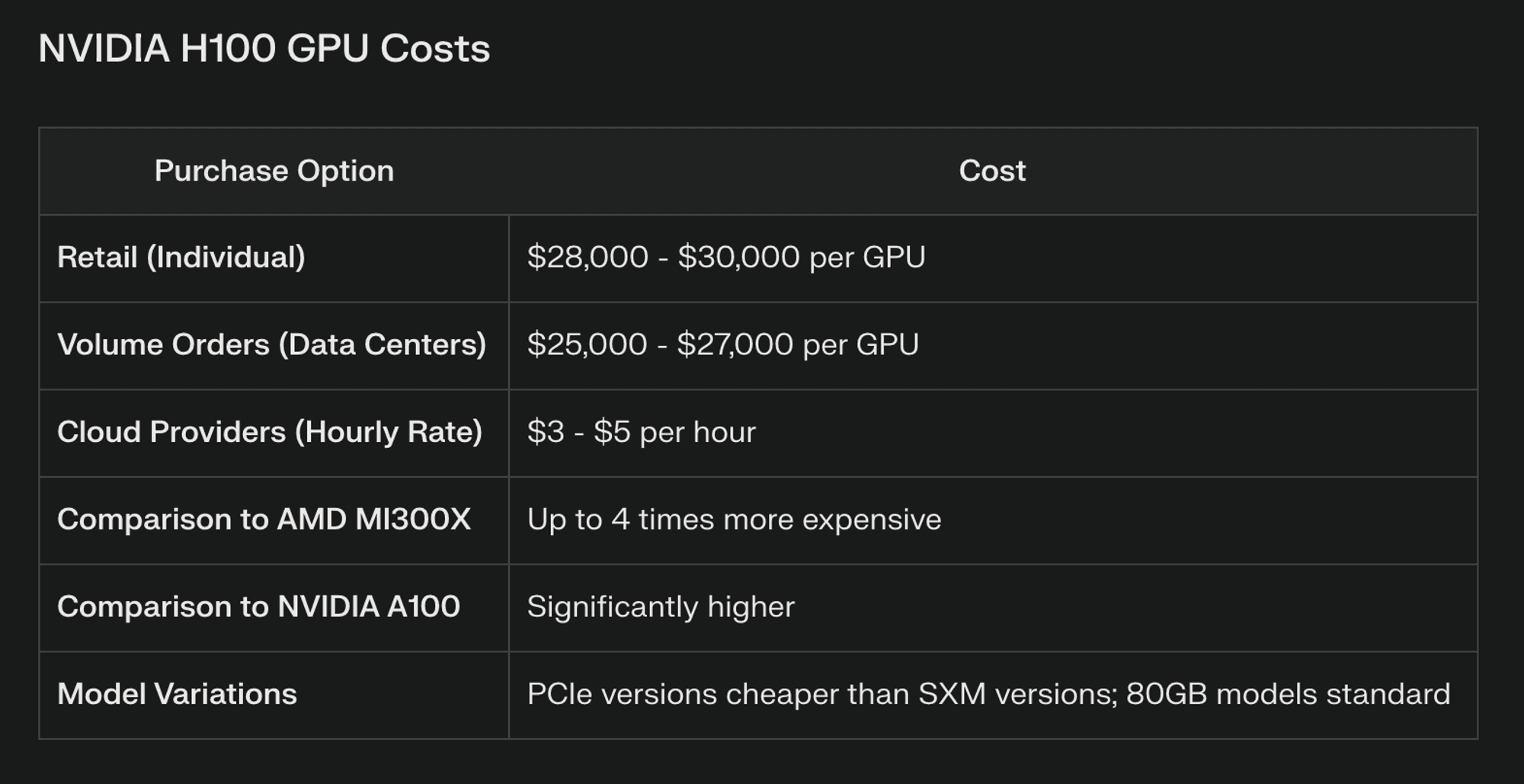Click the word Costs in the title

(435, 49)
